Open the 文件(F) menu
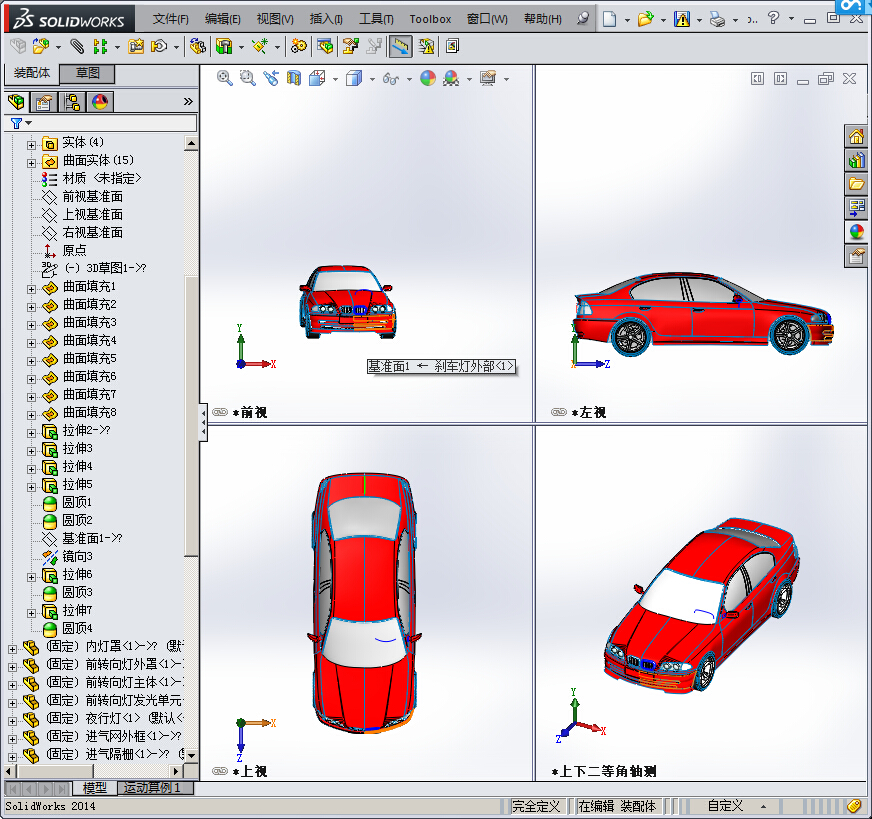872x819 pixels. [x=171, y=19]
